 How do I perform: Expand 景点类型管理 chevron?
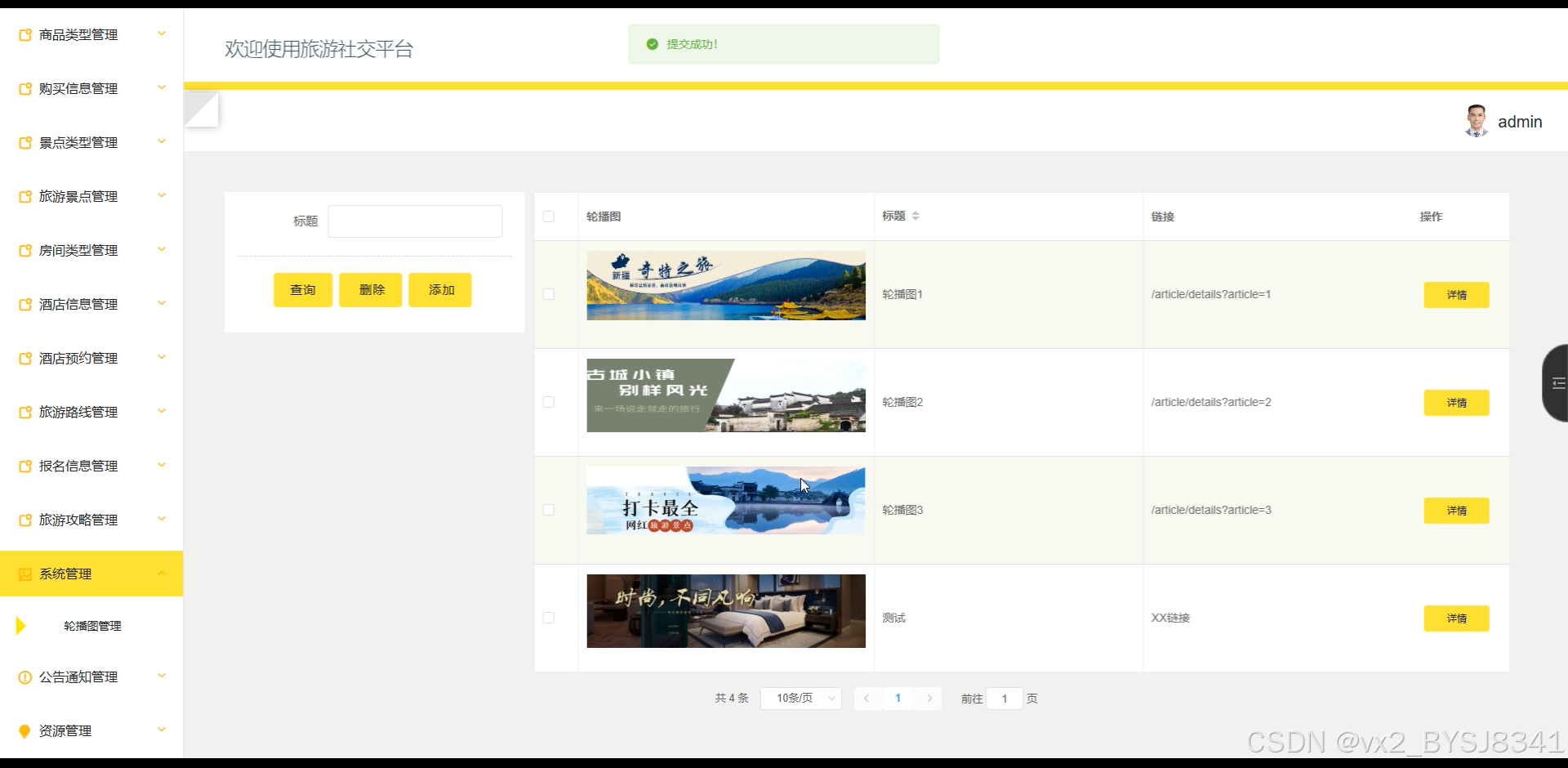[x=162, y=141]
